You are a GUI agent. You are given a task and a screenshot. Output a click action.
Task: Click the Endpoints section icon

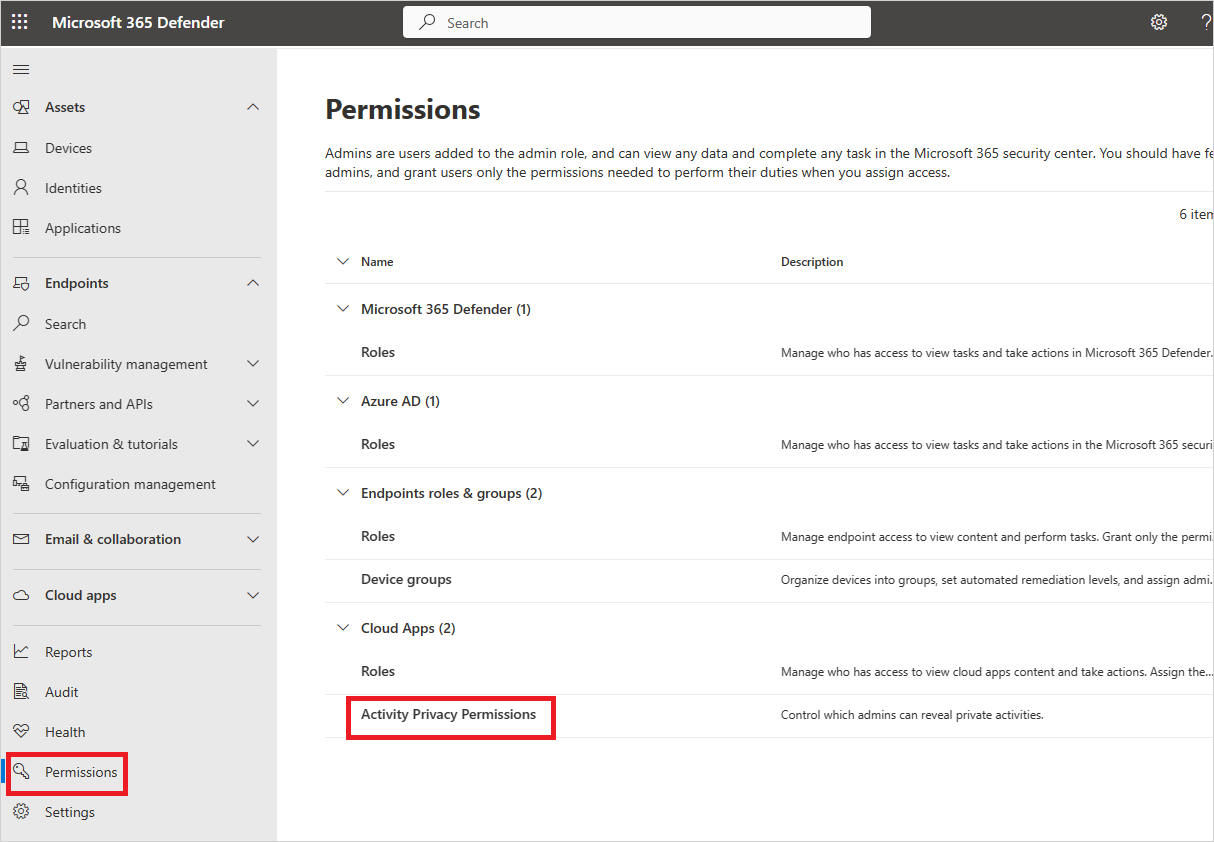[21, 283]
